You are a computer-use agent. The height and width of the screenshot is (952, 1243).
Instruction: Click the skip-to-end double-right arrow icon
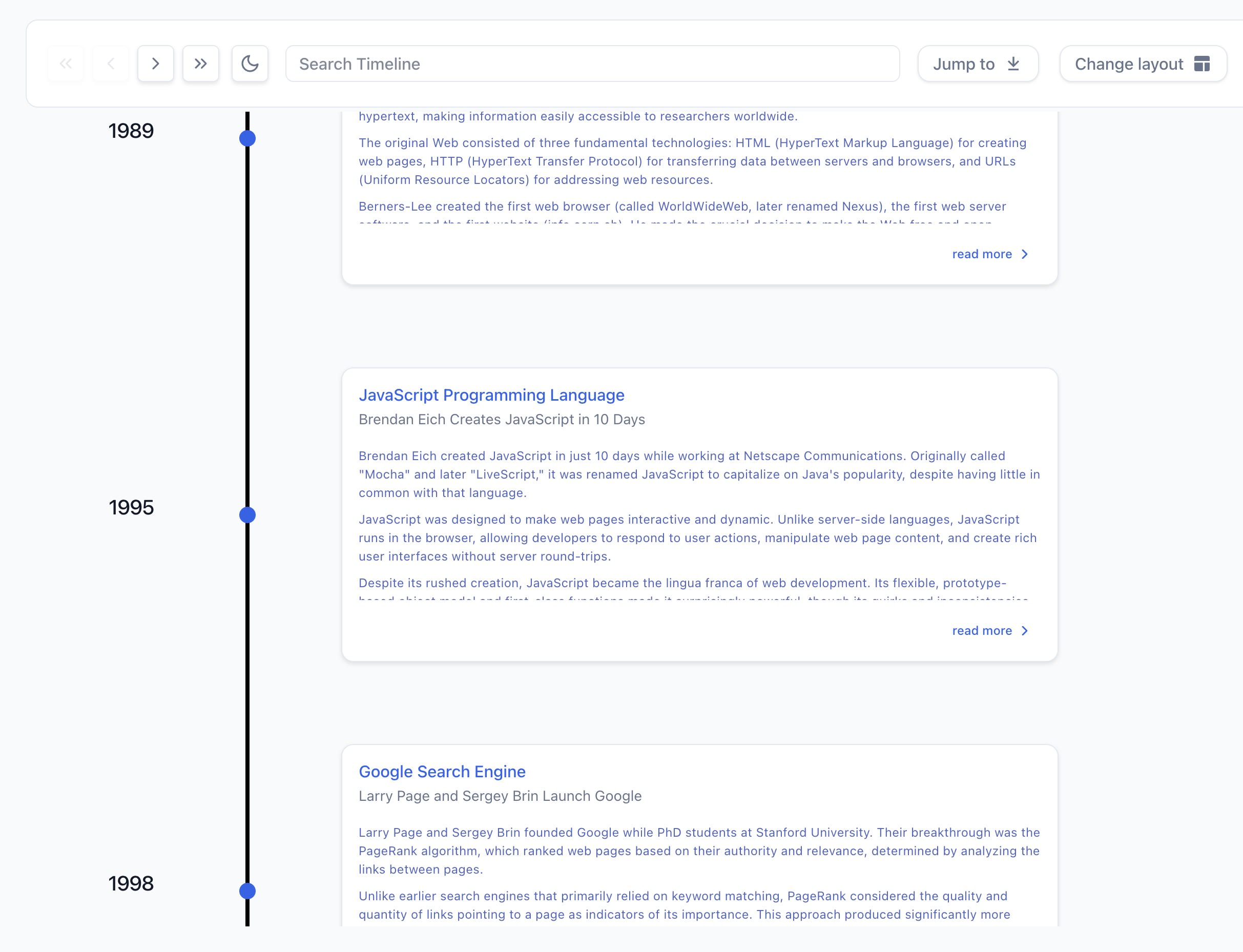pos(200,64)
